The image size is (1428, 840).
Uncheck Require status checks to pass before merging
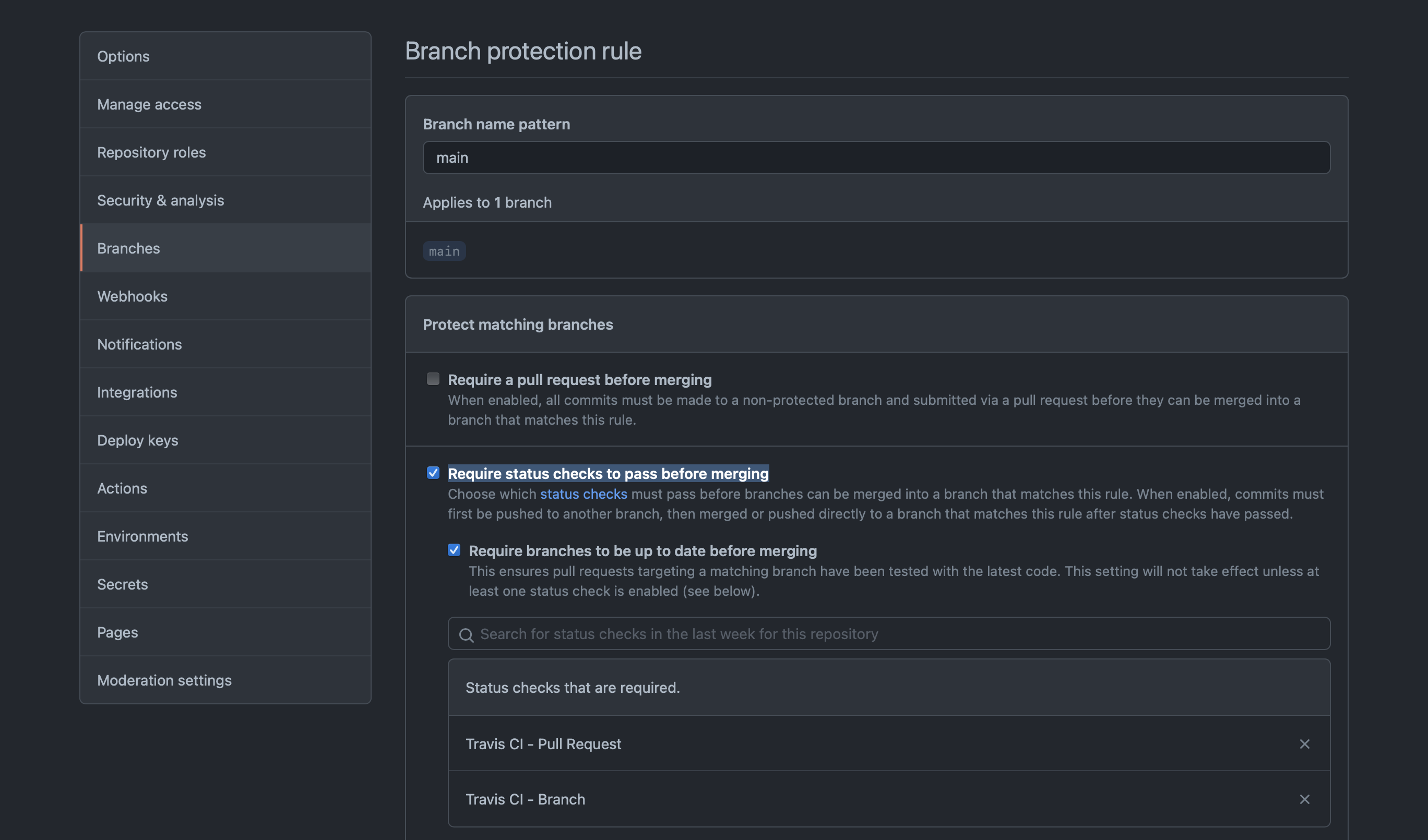pos(433,472)
